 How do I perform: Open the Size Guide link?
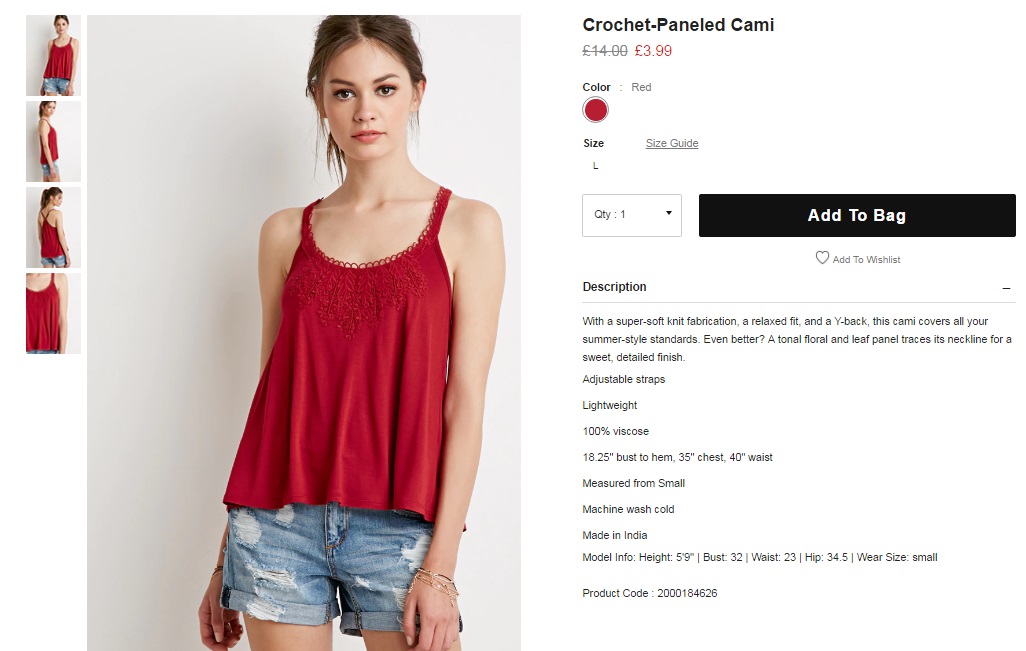pyautogui.click(x=671, y=143)
